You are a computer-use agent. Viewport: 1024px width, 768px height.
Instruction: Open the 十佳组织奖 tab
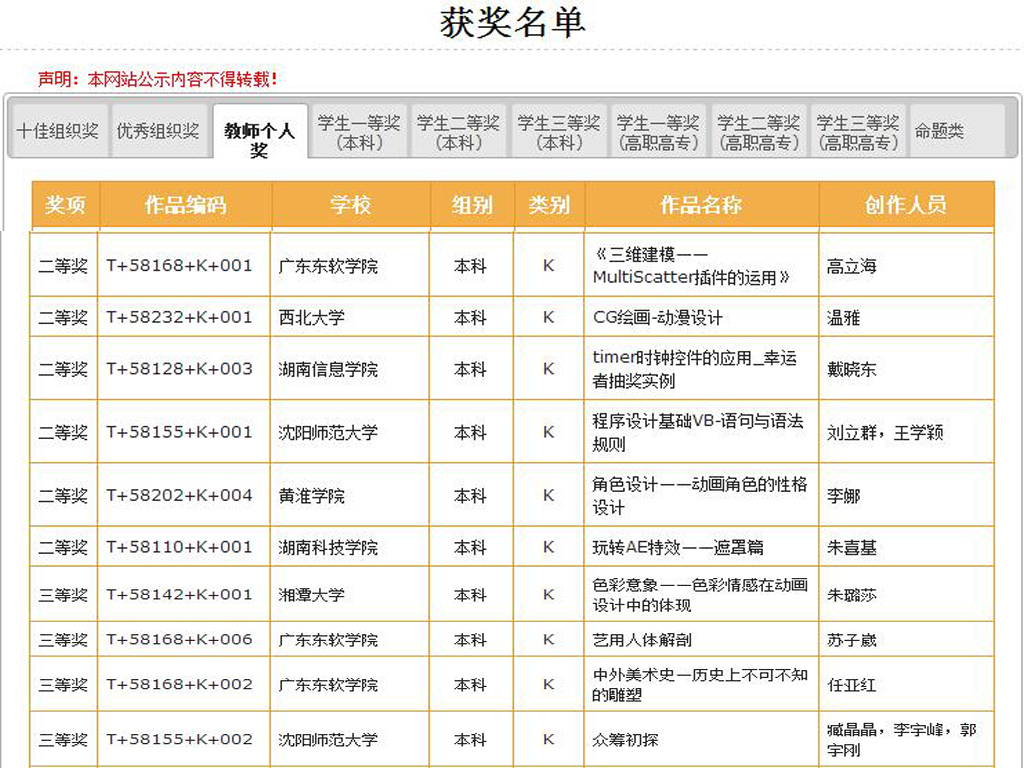58,132
